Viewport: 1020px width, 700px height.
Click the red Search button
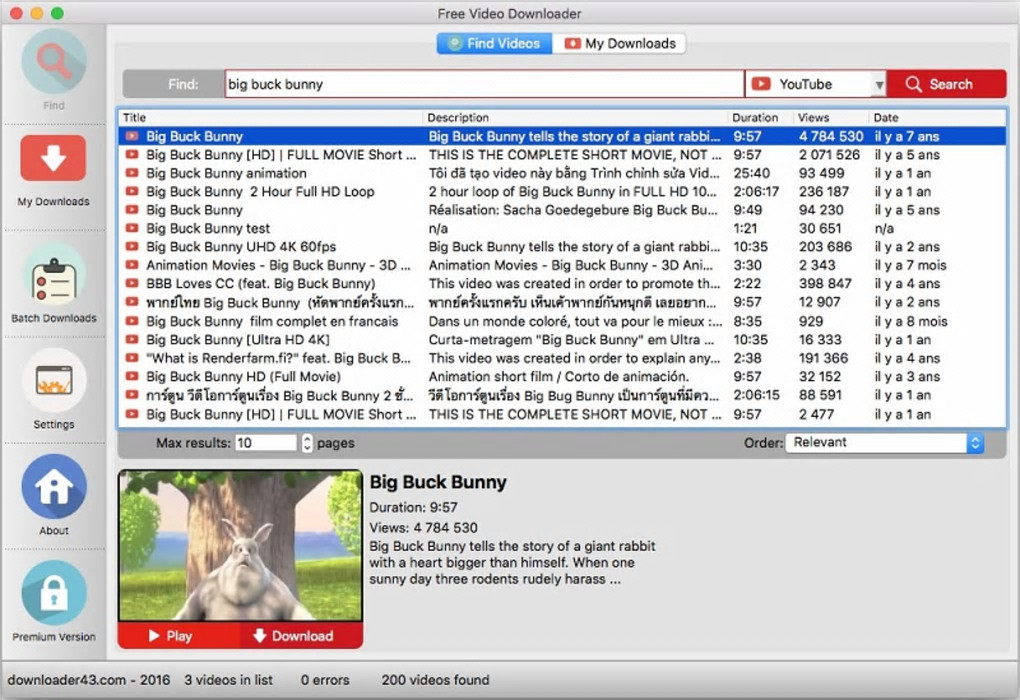point(946,84)
